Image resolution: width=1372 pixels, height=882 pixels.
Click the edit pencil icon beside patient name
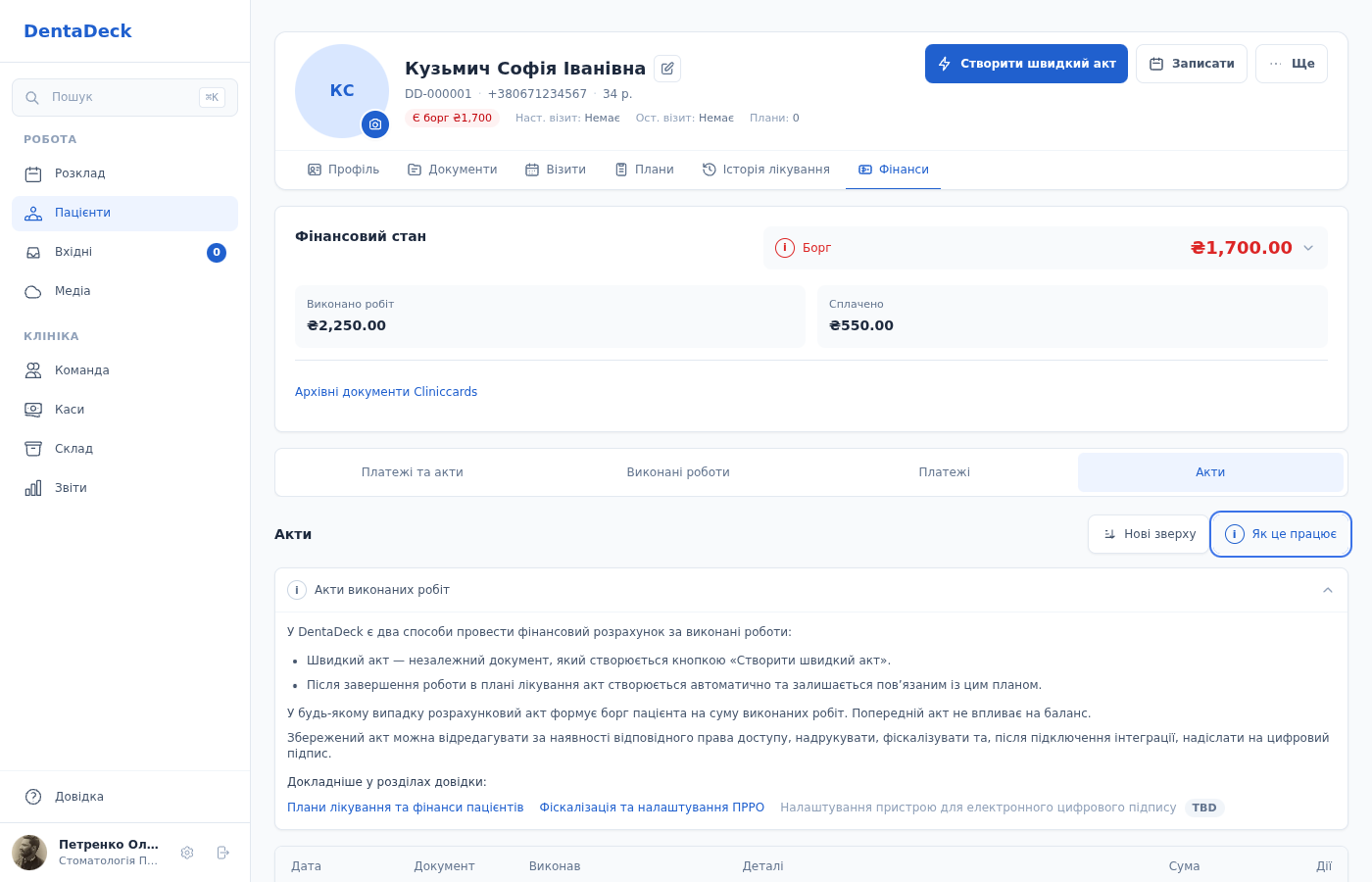[x=667, y=69]
